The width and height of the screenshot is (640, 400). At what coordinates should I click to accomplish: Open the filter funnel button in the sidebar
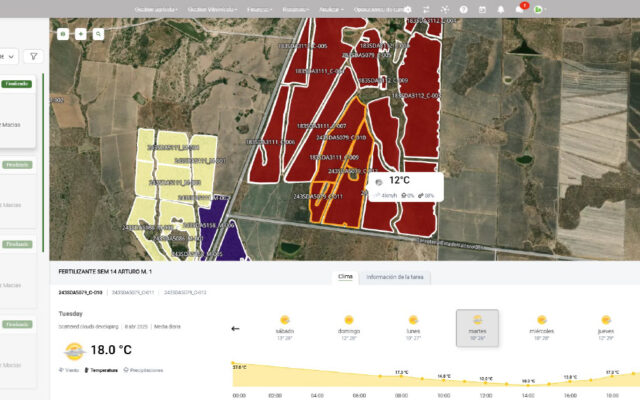(33, 56)
